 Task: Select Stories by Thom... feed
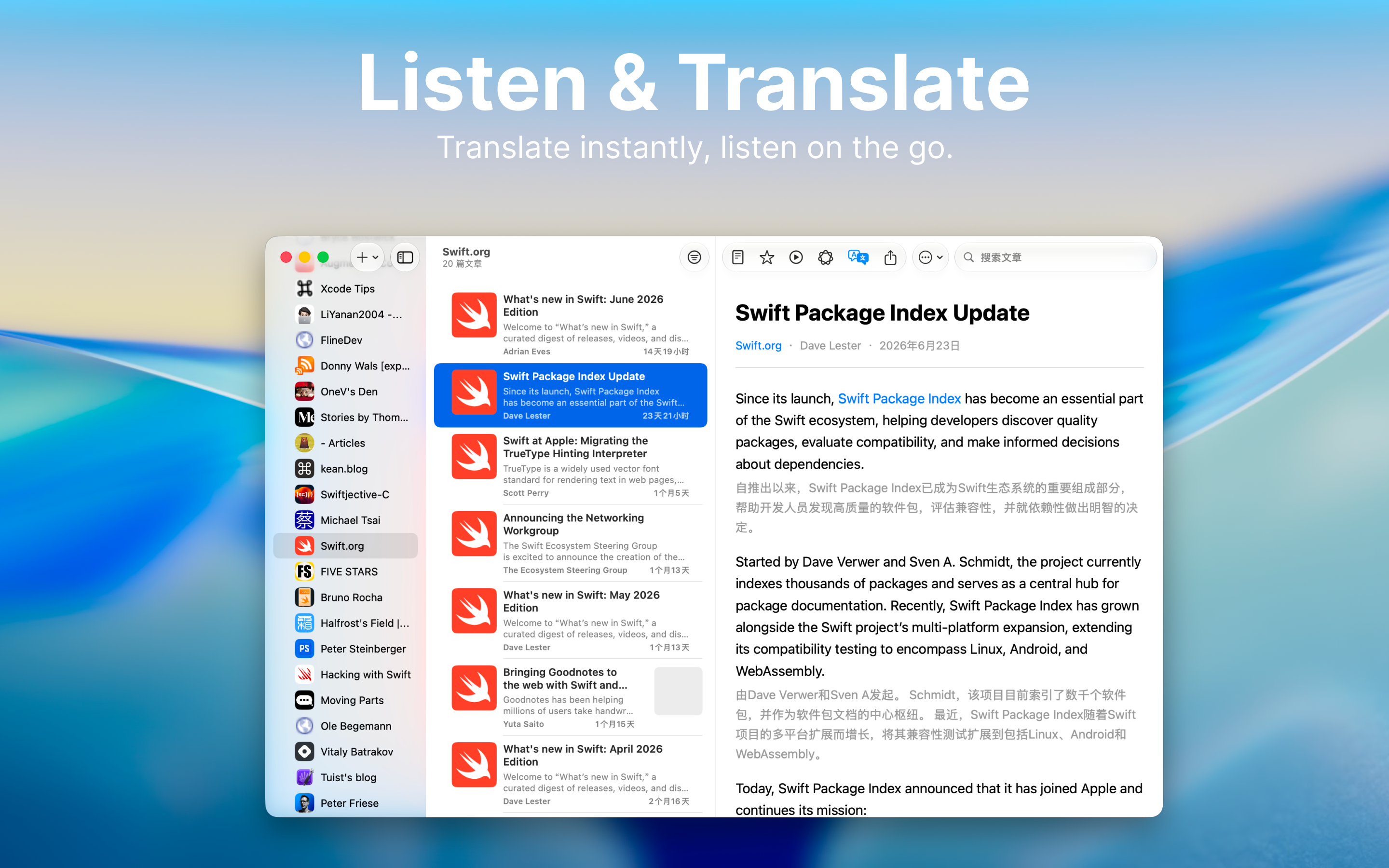pyautogui.click(x=346, y=417)
